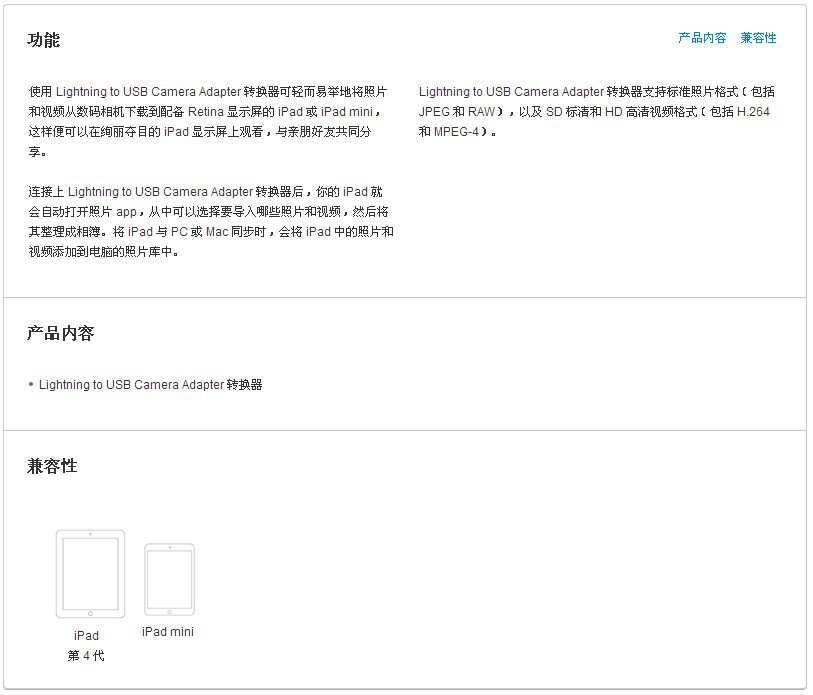Click the line 视频添加到电脑的照片库中
Viewport: 813px width, 695px height.
coord(104,252)
